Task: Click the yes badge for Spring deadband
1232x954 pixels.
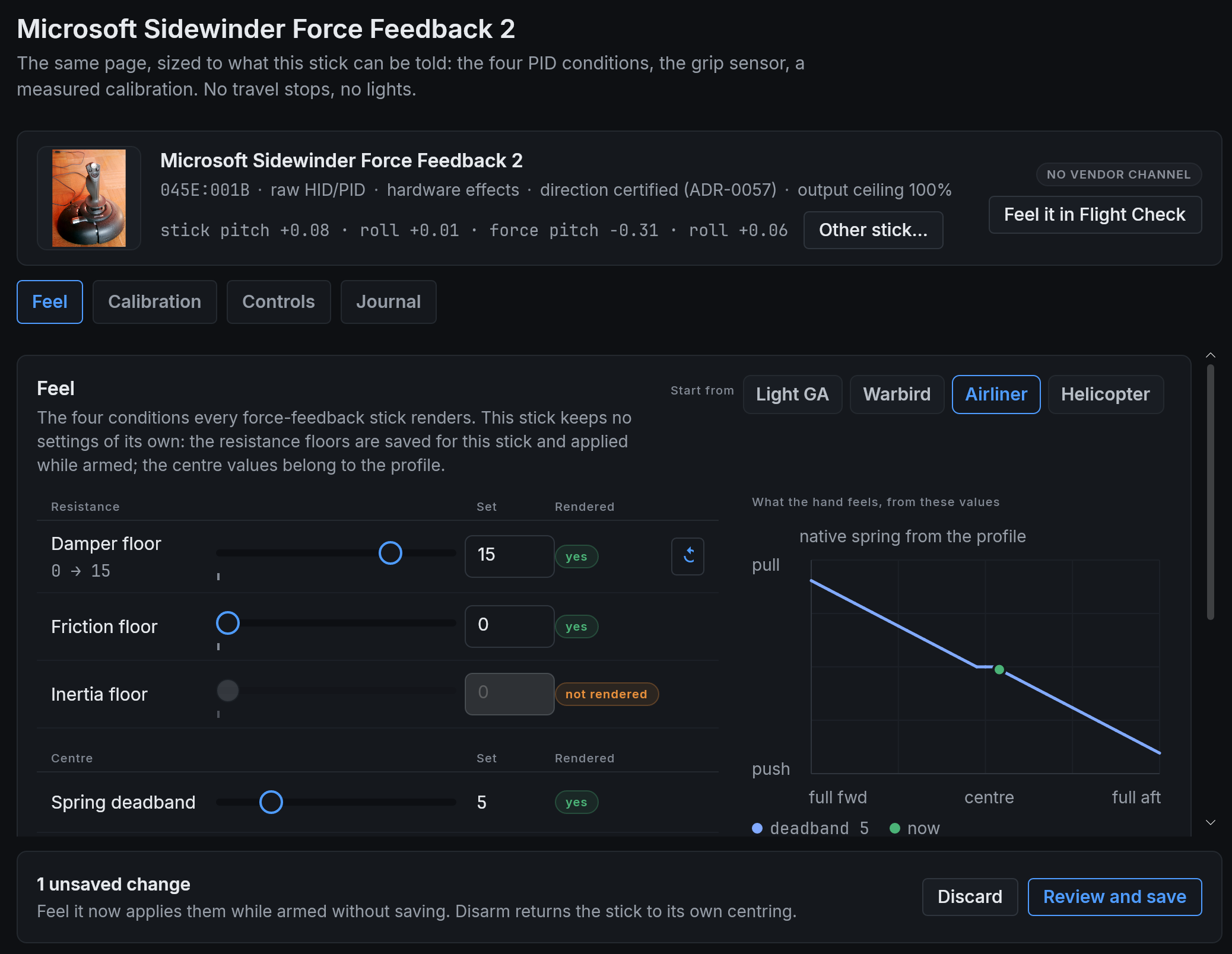Action: (576, 802)
